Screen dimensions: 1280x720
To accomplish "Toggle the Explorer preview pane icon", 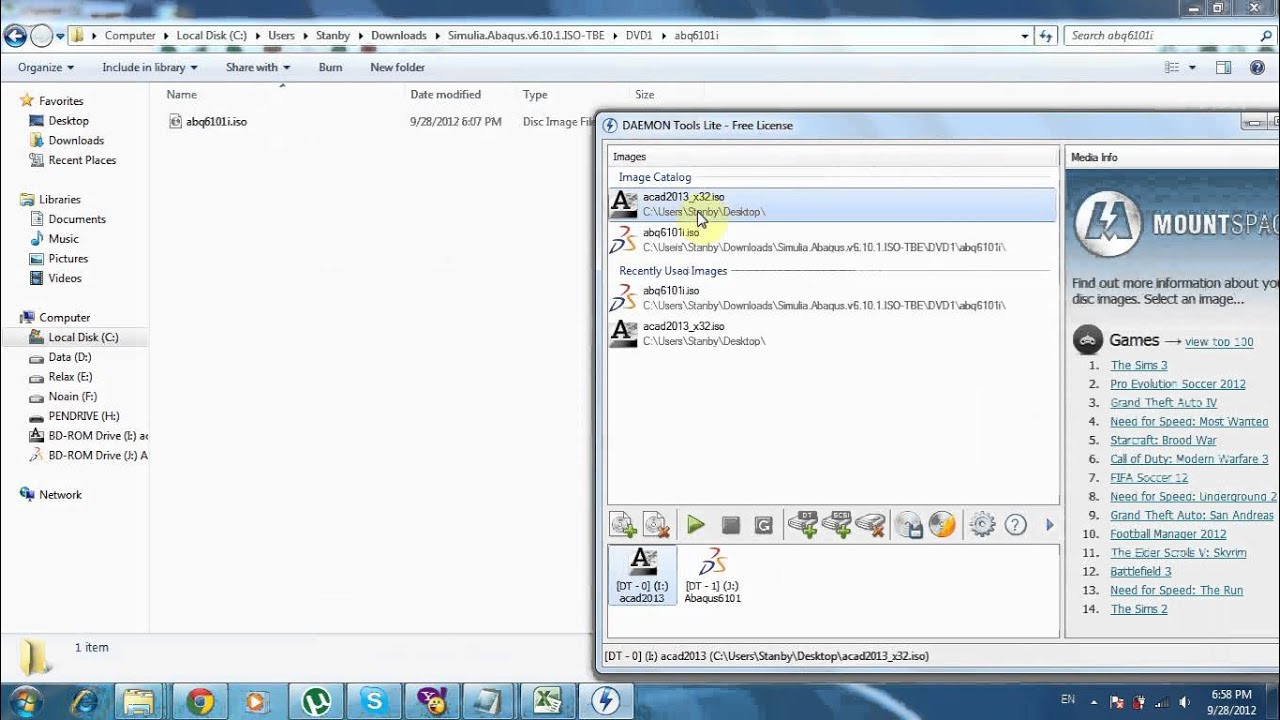I will [x=1223, y=68].
